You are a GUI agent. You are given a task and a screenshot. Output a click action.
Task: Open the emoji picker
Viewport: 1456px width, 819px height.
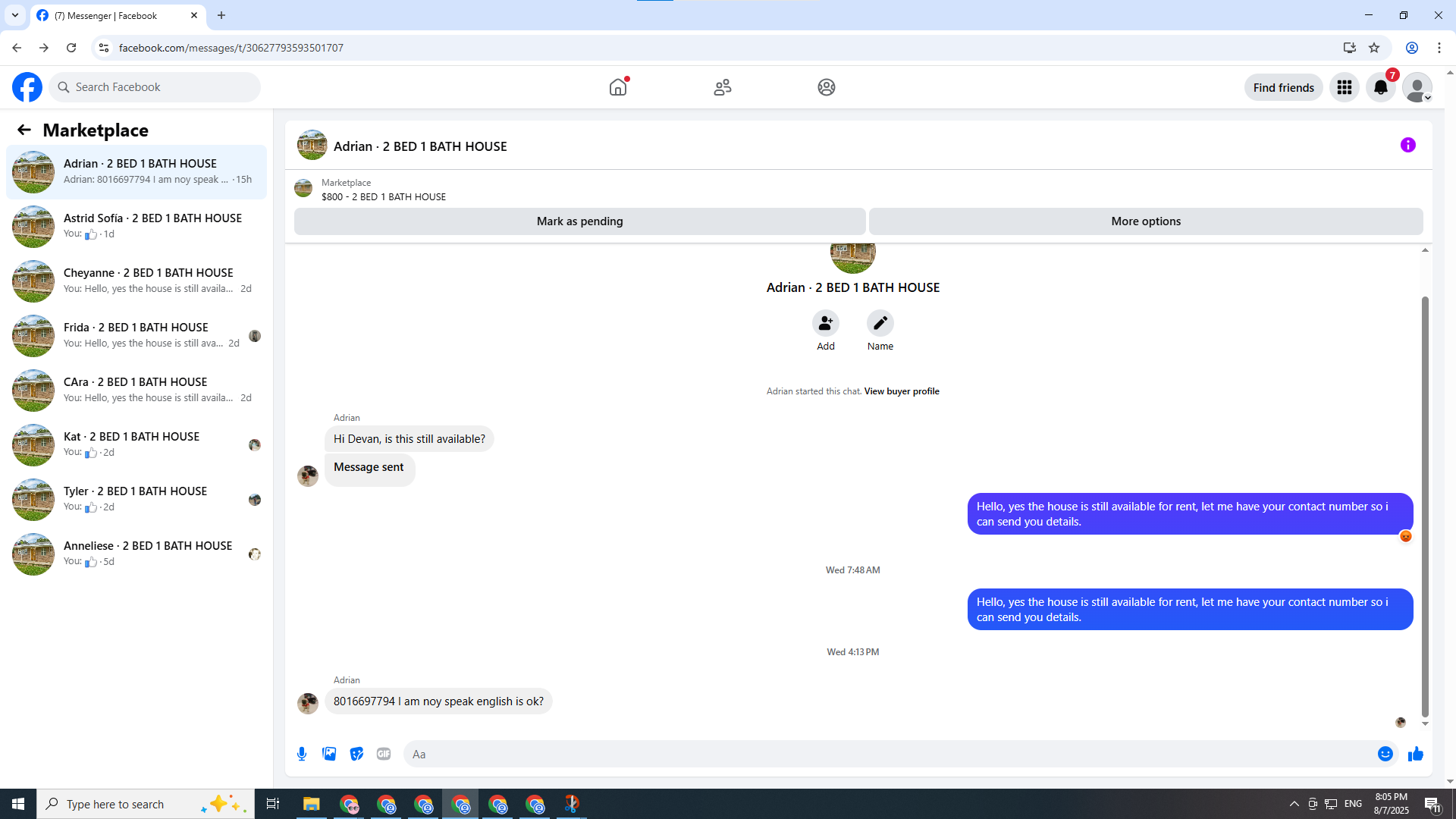click(x=1385, y=754)
